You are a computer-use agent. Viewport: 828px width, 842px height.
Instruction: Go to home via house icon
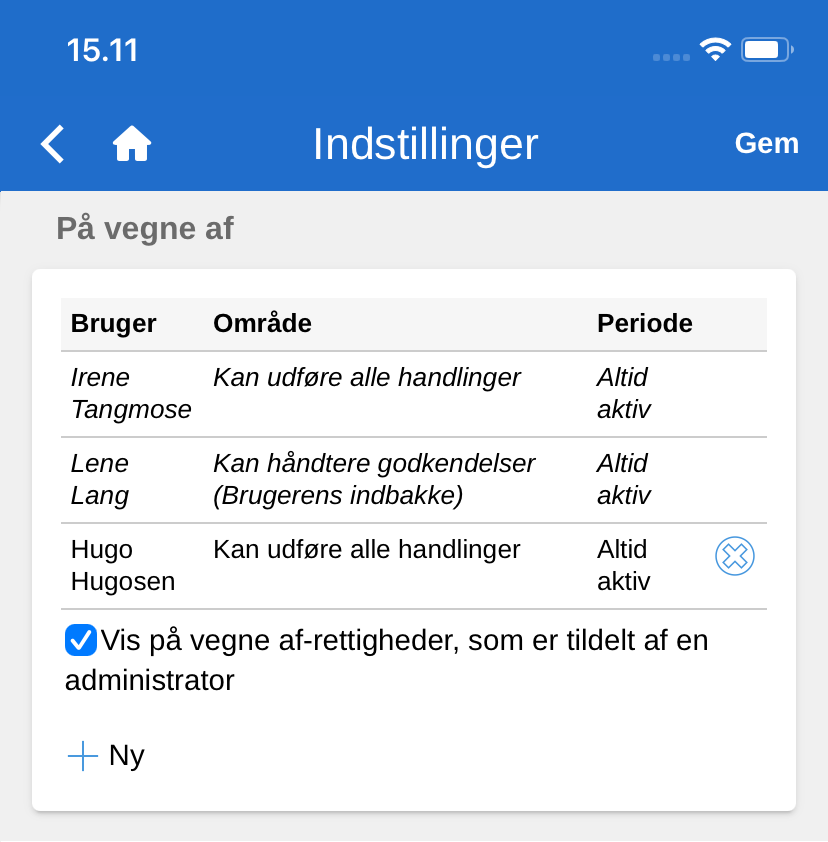pos(132,144)
